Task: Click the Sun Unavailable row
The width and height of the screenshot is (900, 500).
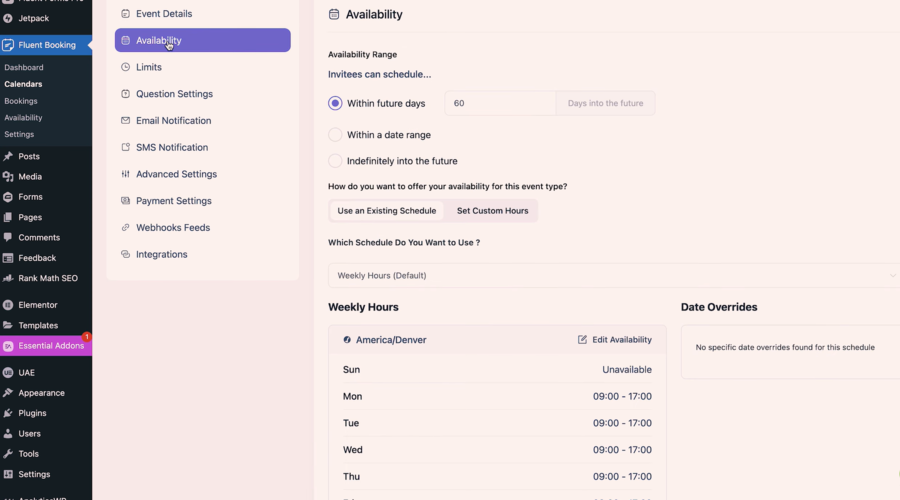Action: point(497,370)
